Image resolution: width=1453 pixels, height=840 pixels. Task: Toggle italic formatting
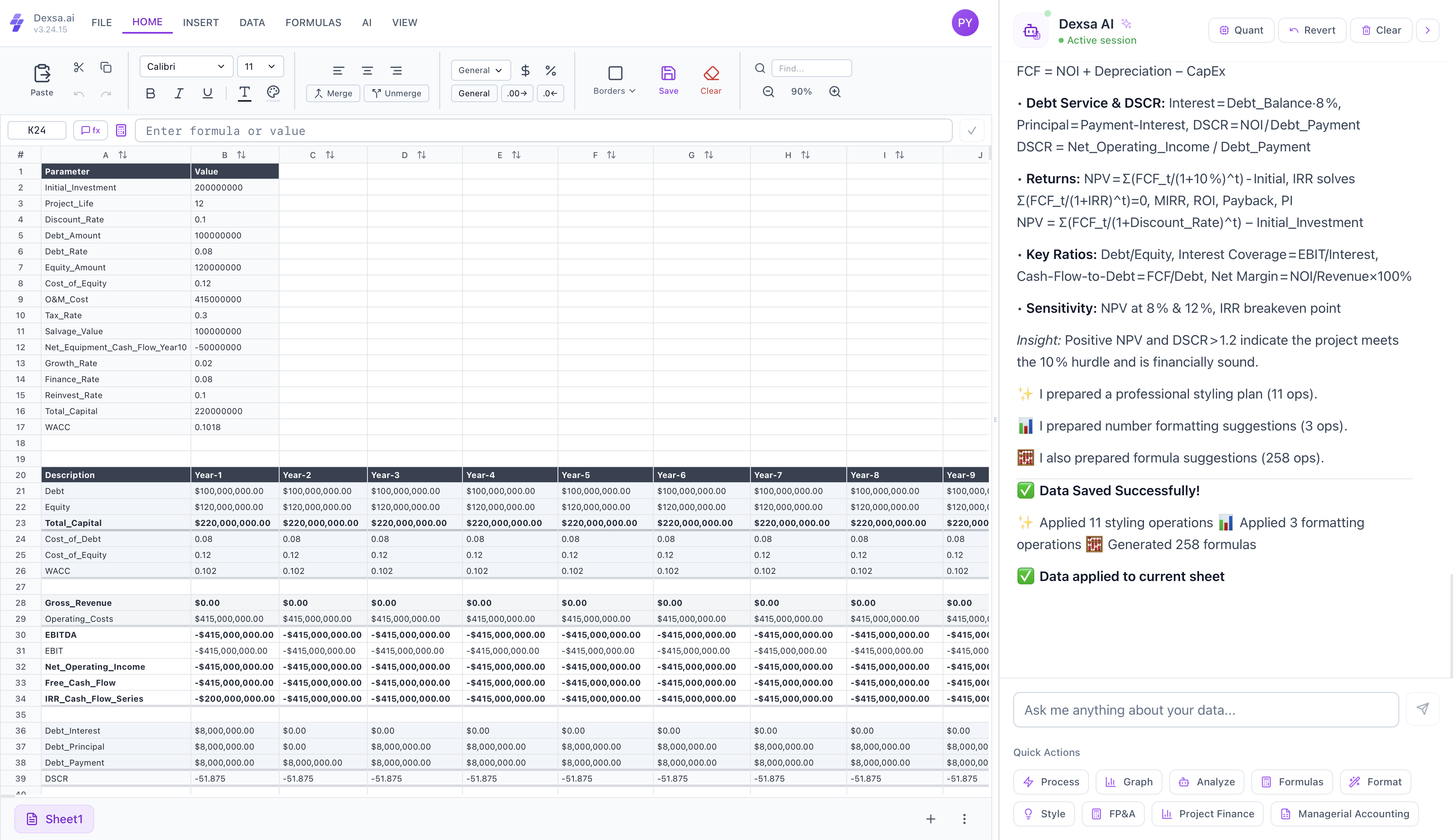179,93
